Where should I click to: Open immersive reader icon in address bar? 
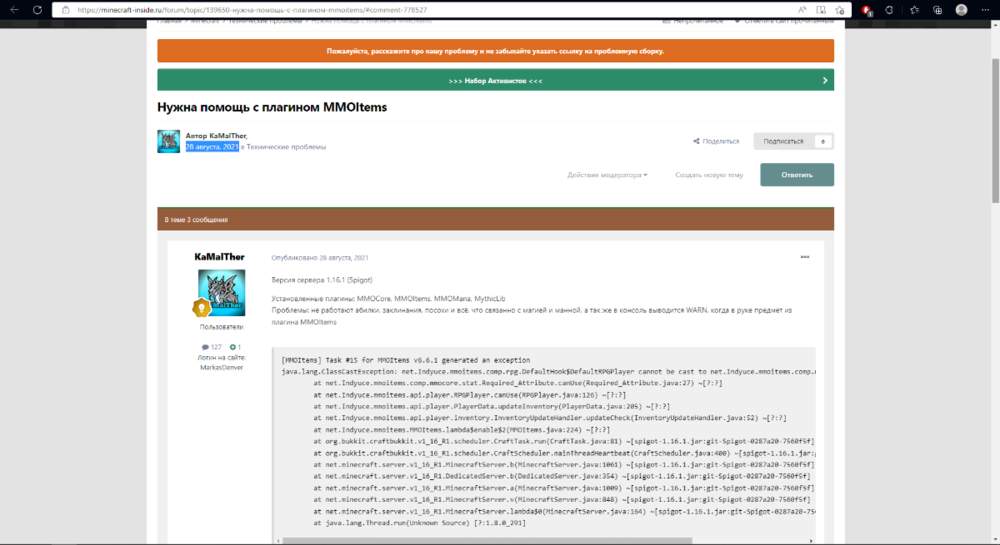pos(821,10)
